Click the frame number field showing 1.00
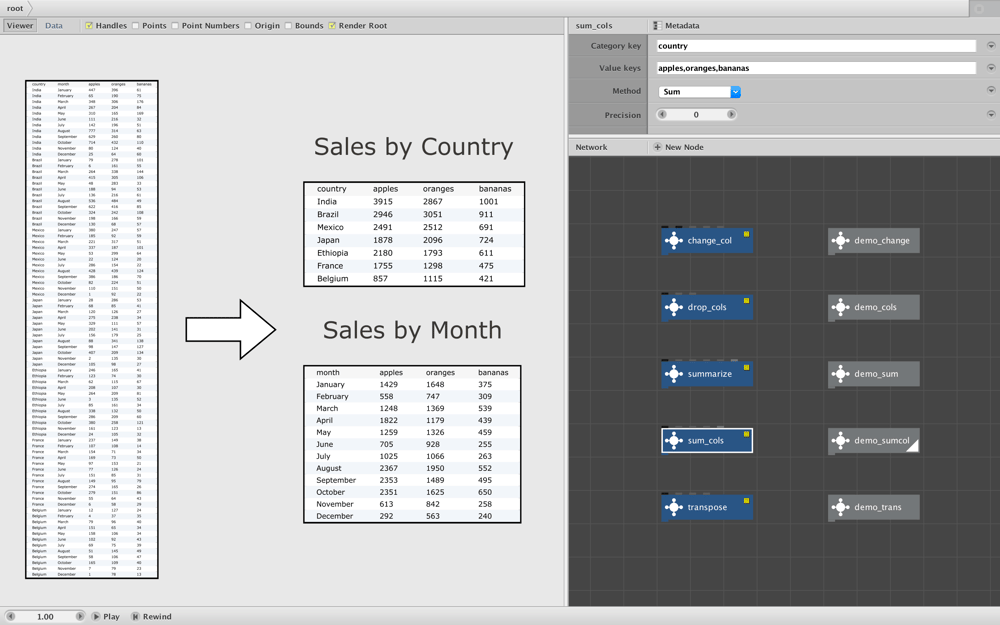 (x=45, y=617)
